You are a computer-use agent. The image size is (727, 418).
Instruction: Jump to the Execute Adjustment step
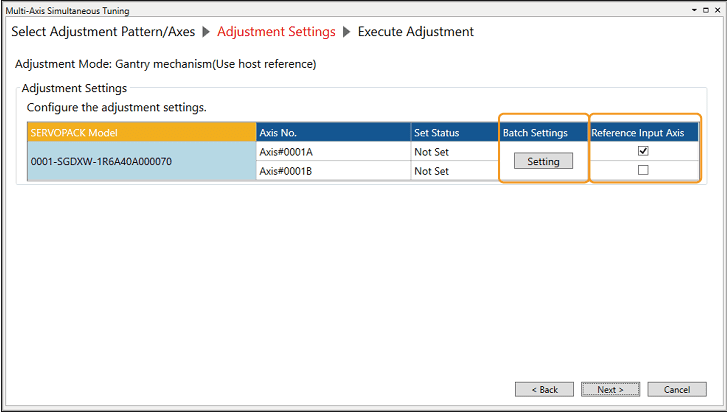tap(415, 31)
